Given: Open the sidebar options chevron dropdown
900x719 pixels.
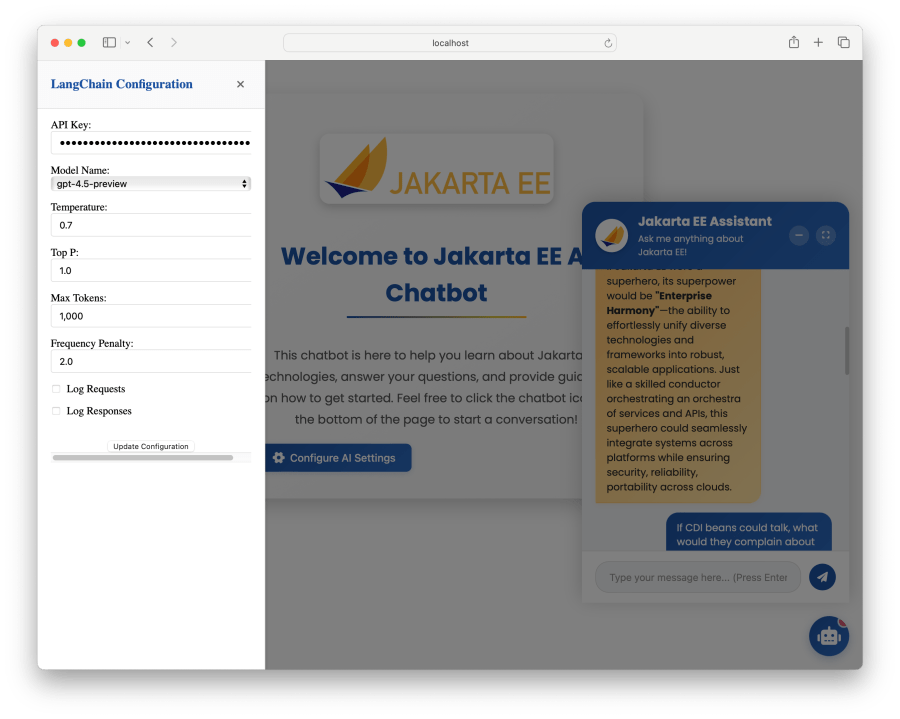Looking at the screenshot, I should (x=127, y=42).
